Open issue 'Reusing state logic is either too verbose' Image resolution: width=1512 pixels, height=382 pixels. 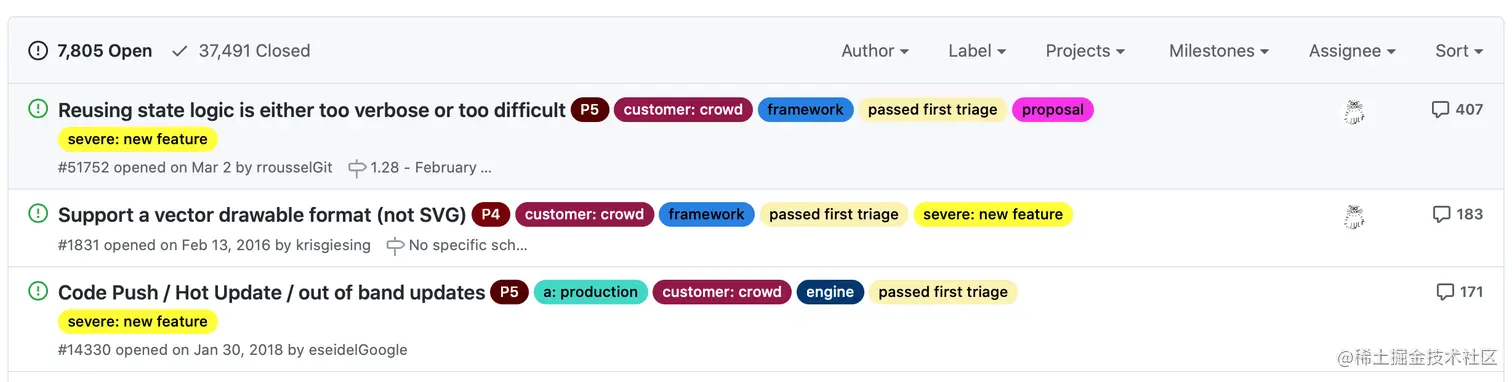[312, 110]
